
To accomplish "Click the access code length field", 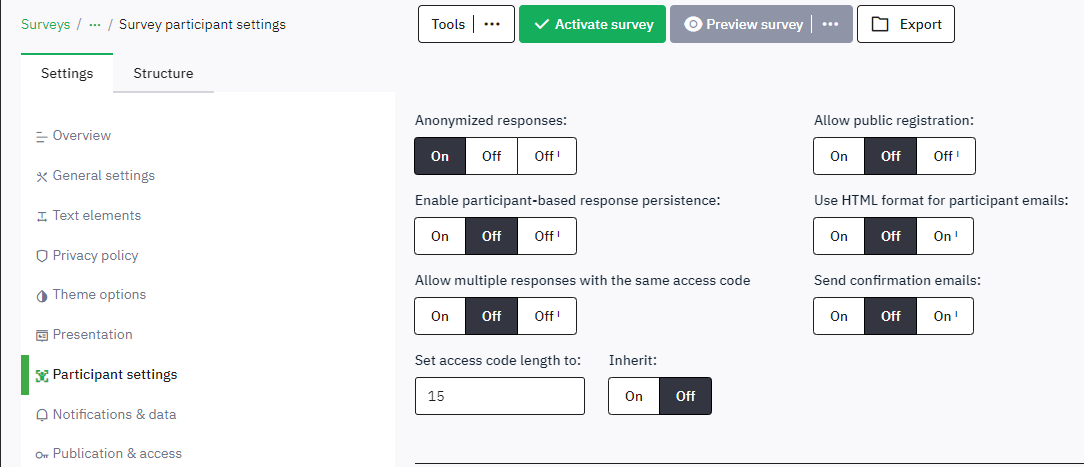I will [x=499, y=396].
